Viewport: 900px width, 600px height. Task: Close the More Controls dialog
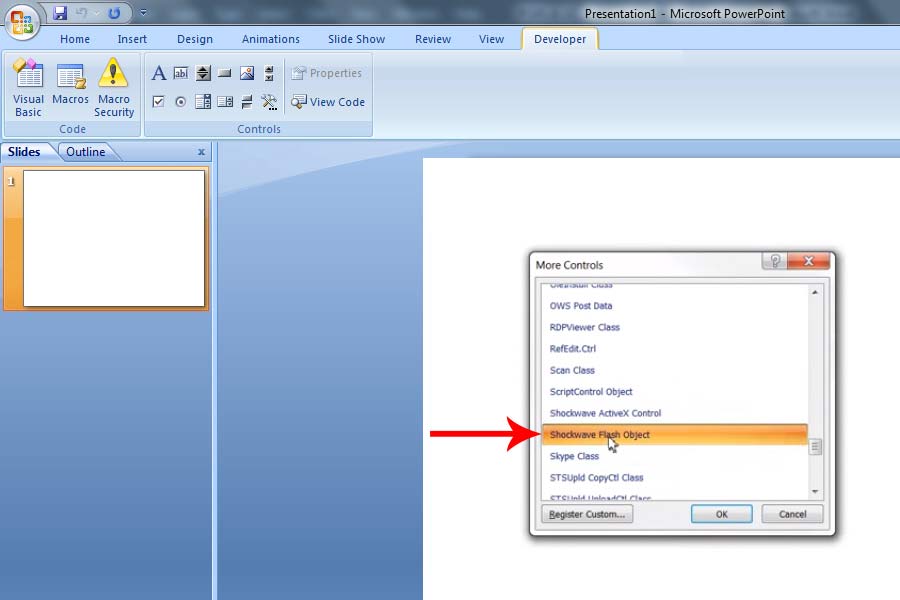[x=809, y=261]
